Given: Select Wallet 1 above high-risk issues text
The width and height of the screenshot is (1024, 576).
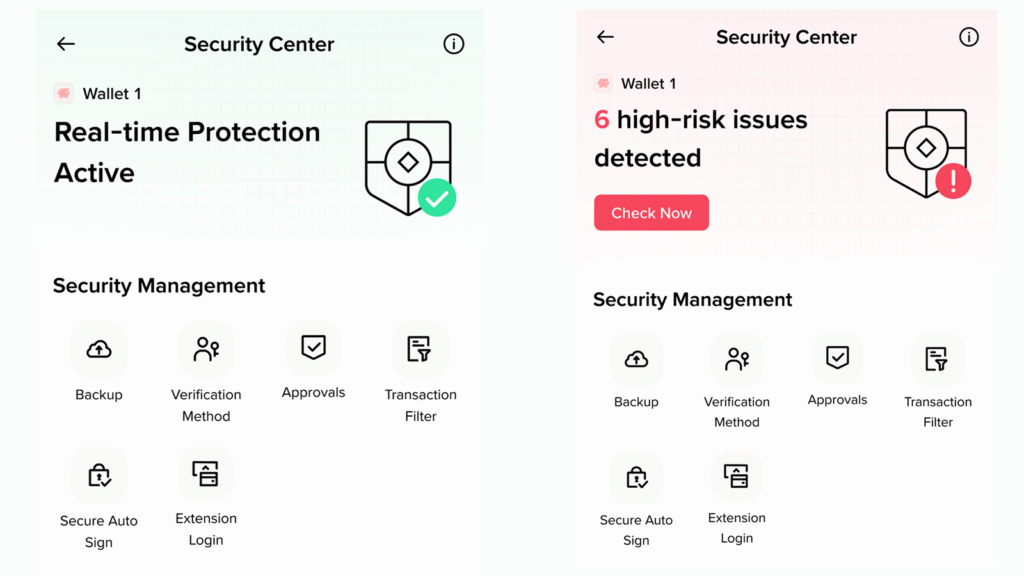Looking at the screenshot, I should (635, 84).
